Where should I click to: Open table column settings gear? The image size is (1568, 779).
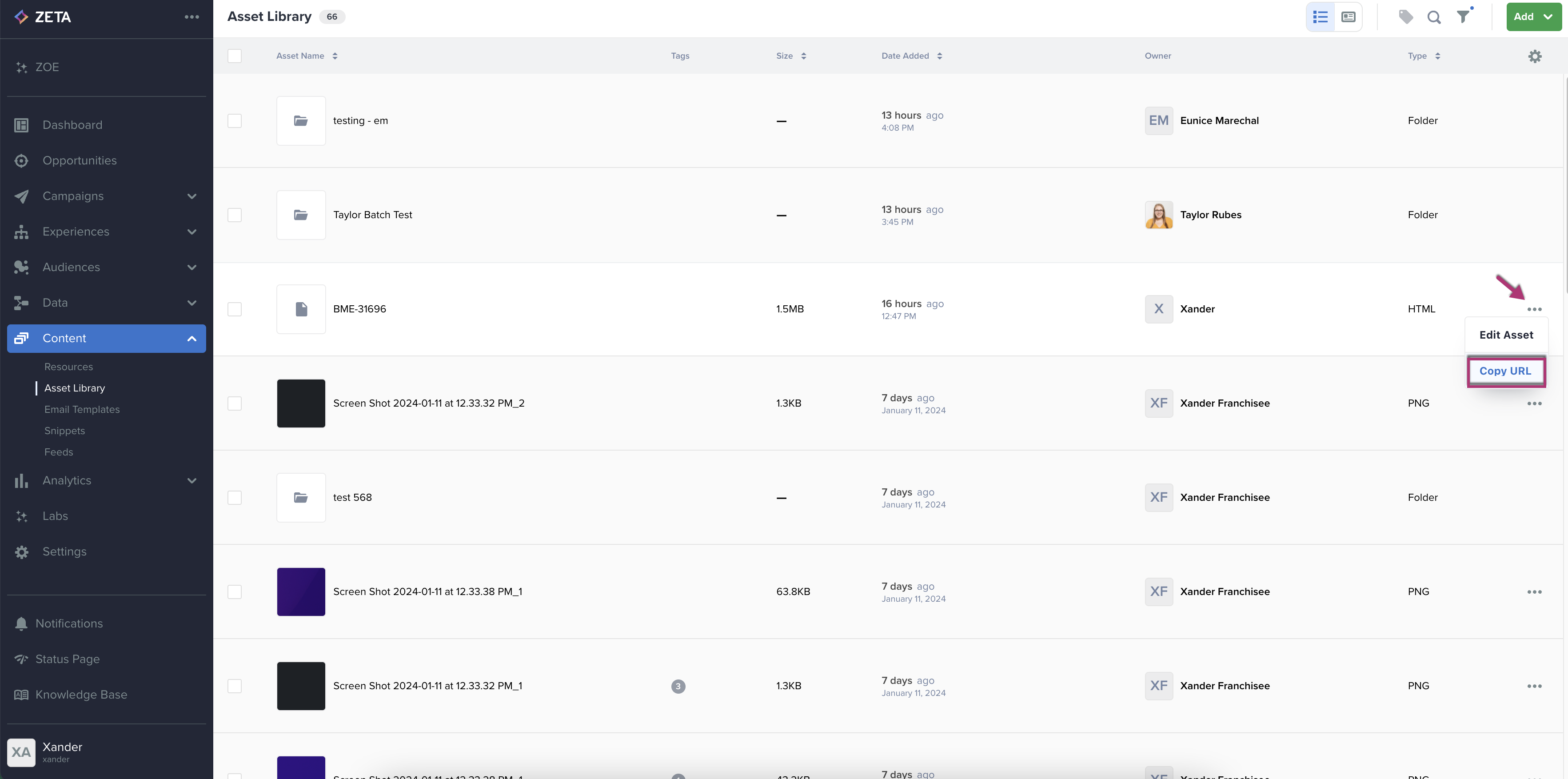[x=1535, y=56]
